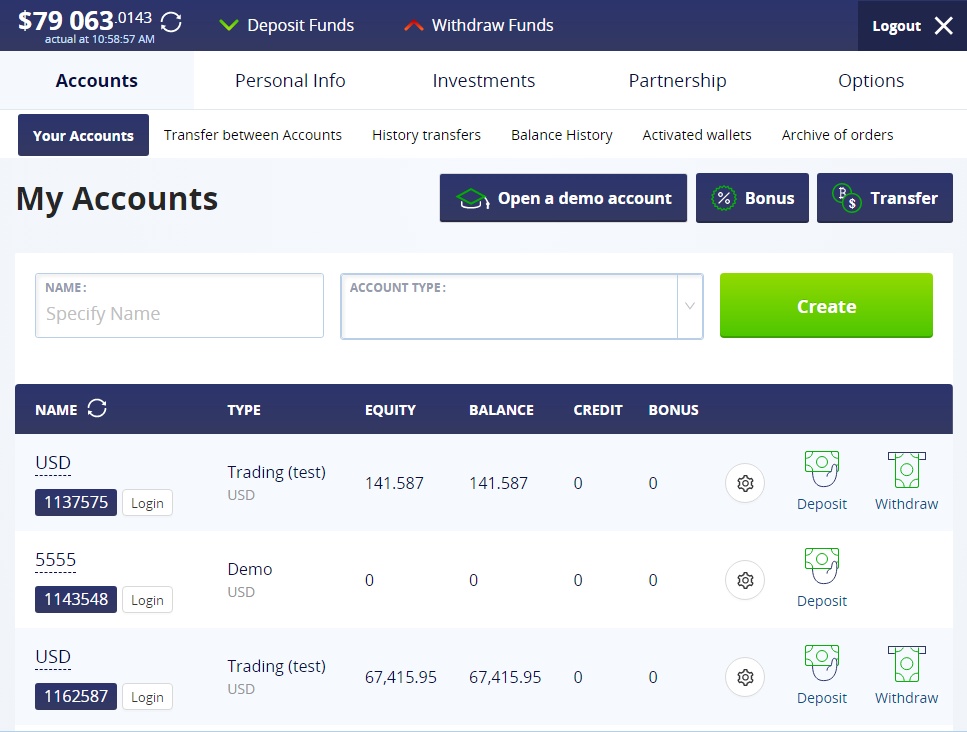Screen dimensions: 967x732
Task: Click the Logout button
Action: click(x=912, y=25)
